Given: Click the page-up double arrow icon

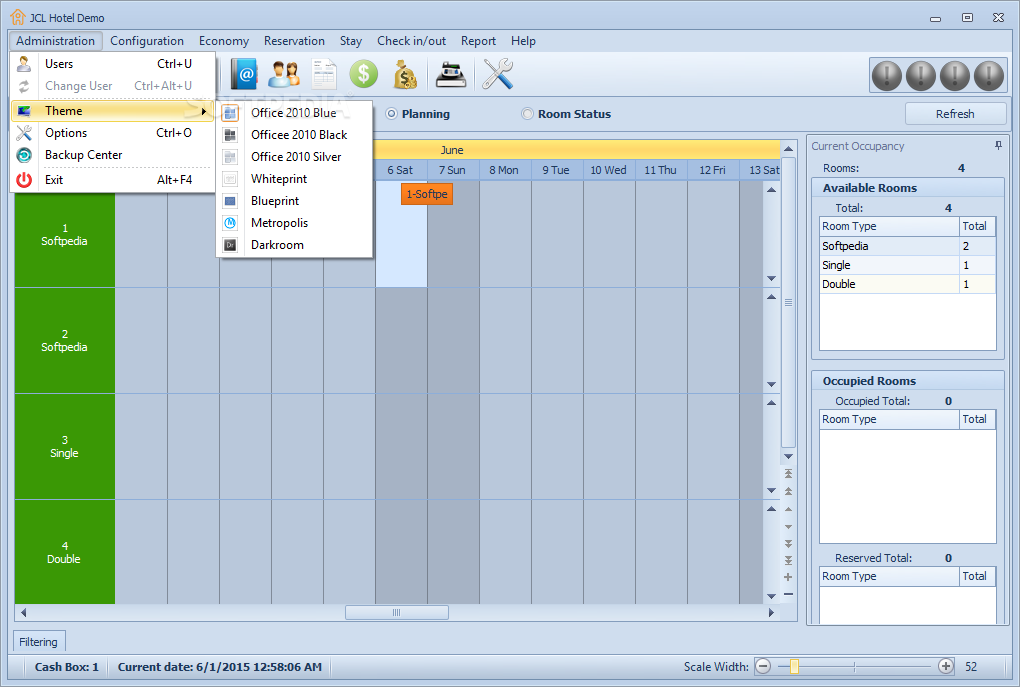Looking at the screenshot, I should [x=788, y=491].
